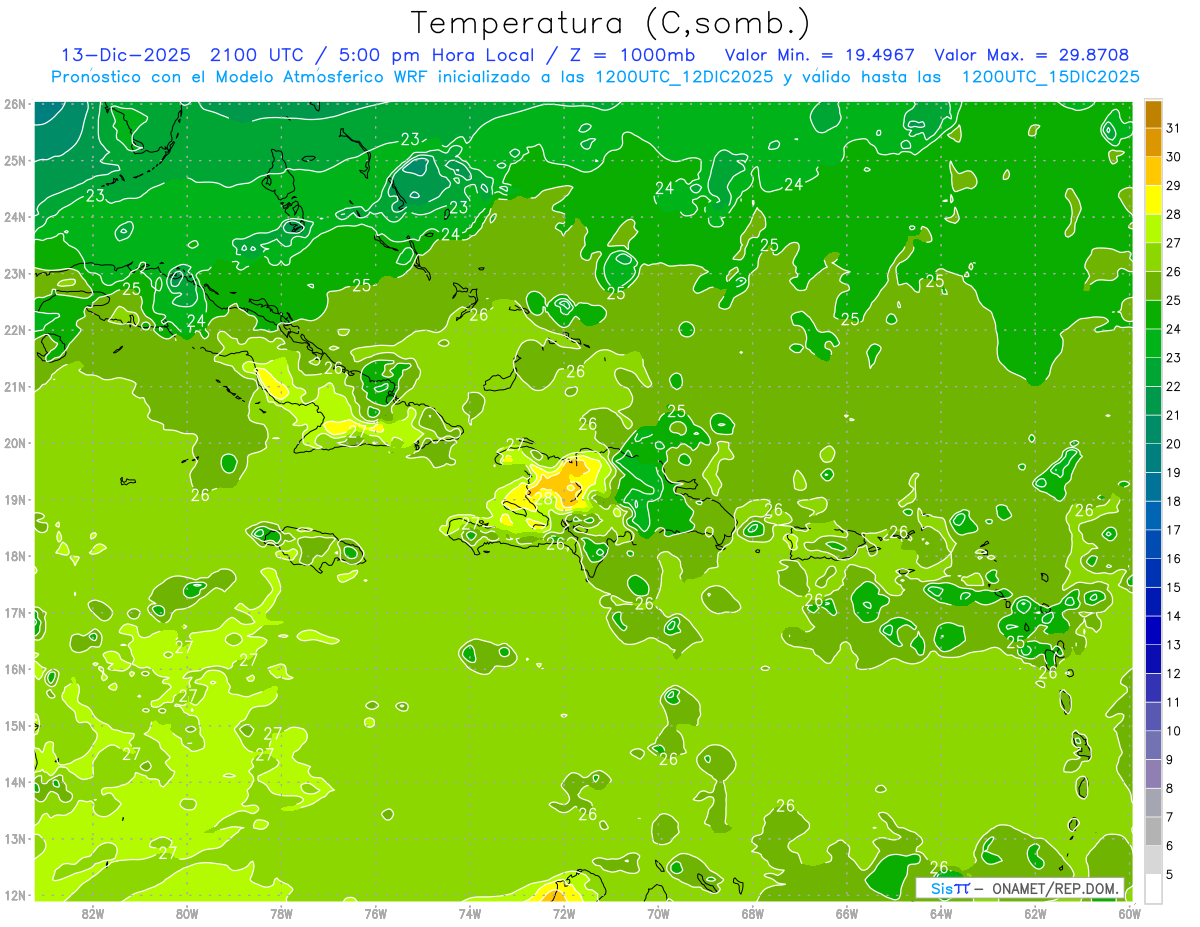The width and height of the screenshot is (1200, 927).
Task: Click the "78W" longitude axis label
Action: tap(281, 913)
